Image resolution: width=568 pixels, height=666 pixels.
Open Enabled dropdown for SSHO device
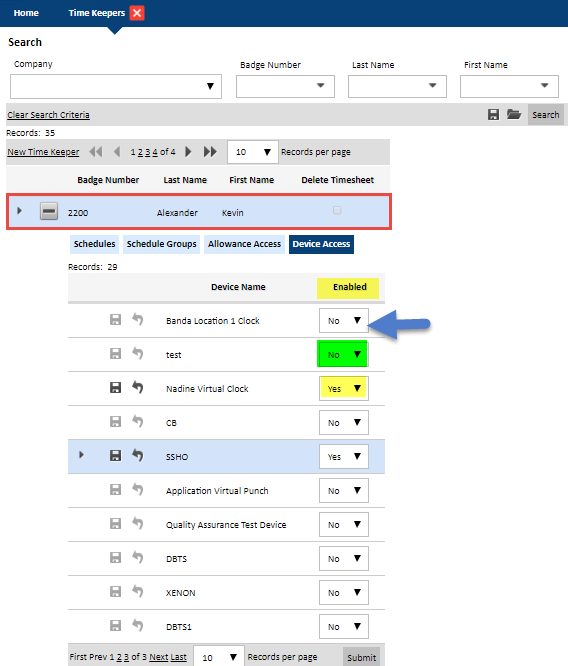coord(344,457)
